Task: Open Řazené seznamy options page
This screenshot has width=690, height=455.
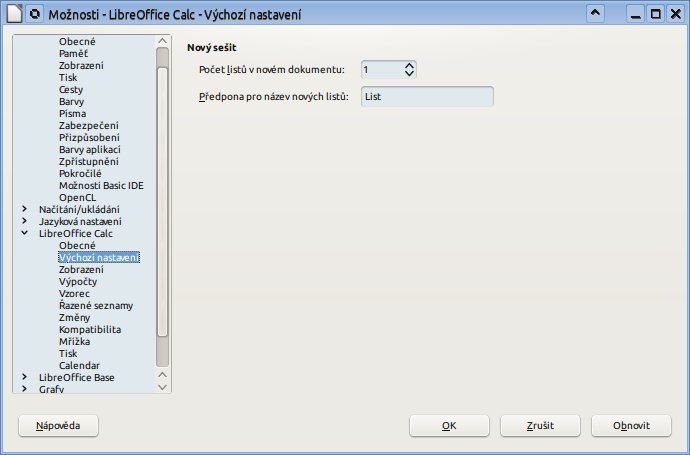Action: pyautogui.click(x=96, y=305)
